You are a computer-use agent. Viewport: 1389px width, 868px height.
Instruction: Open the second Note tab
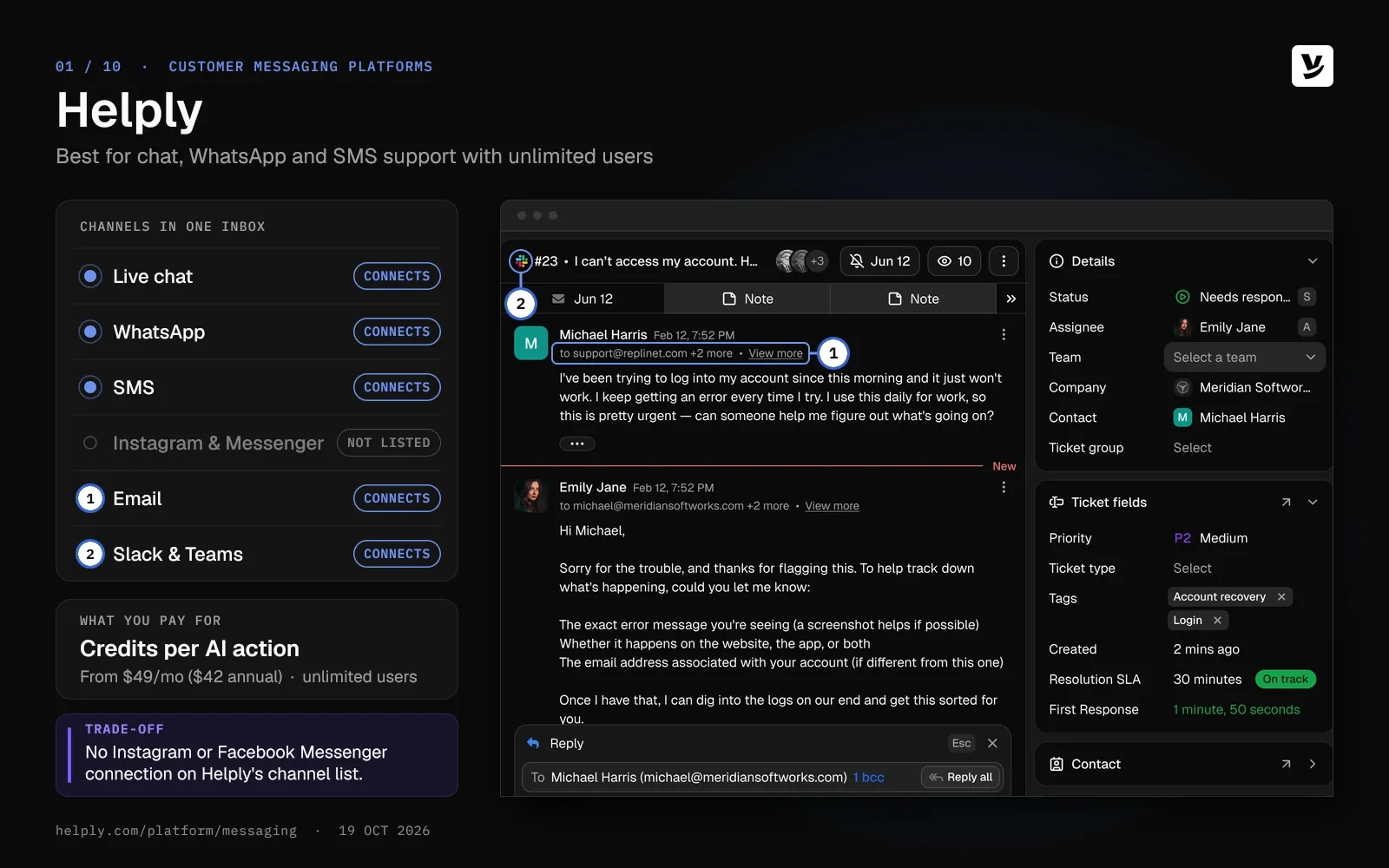click(x=913, y=299)
